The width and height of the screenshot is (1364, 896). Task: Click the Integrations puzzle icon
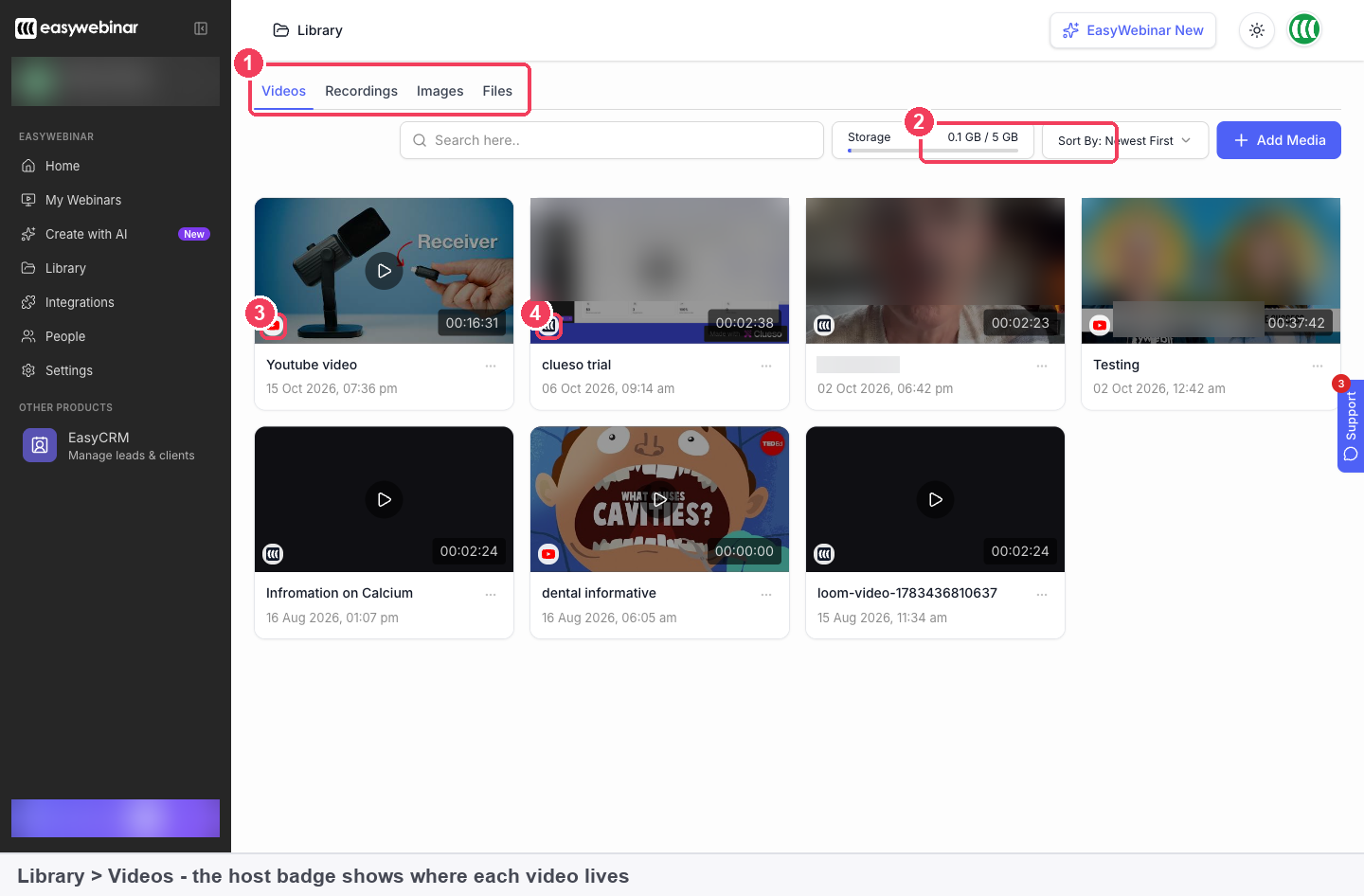(x=28, y=302)
